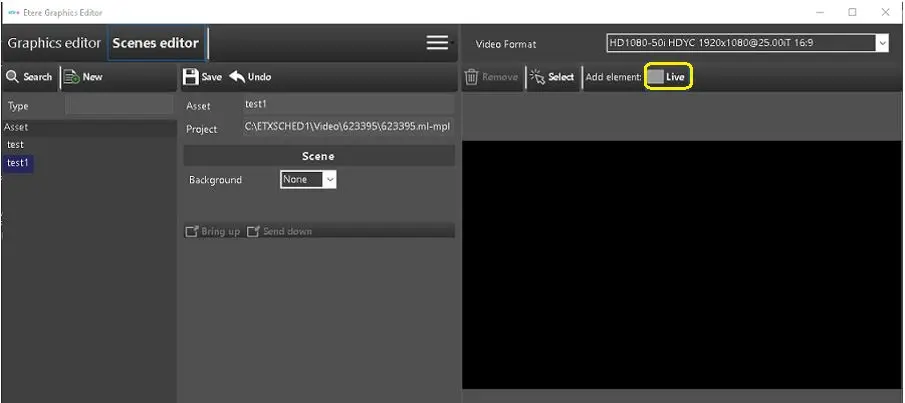Select the test1 asset in list
This screenshot has height=403, width=905.
(18, 163)
